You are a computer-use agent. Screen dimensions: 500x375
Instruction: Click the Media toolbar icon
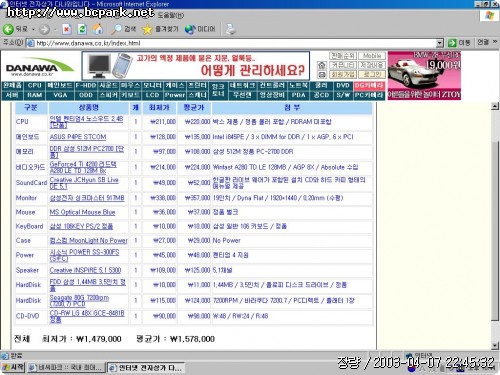[x=190, y=29]
